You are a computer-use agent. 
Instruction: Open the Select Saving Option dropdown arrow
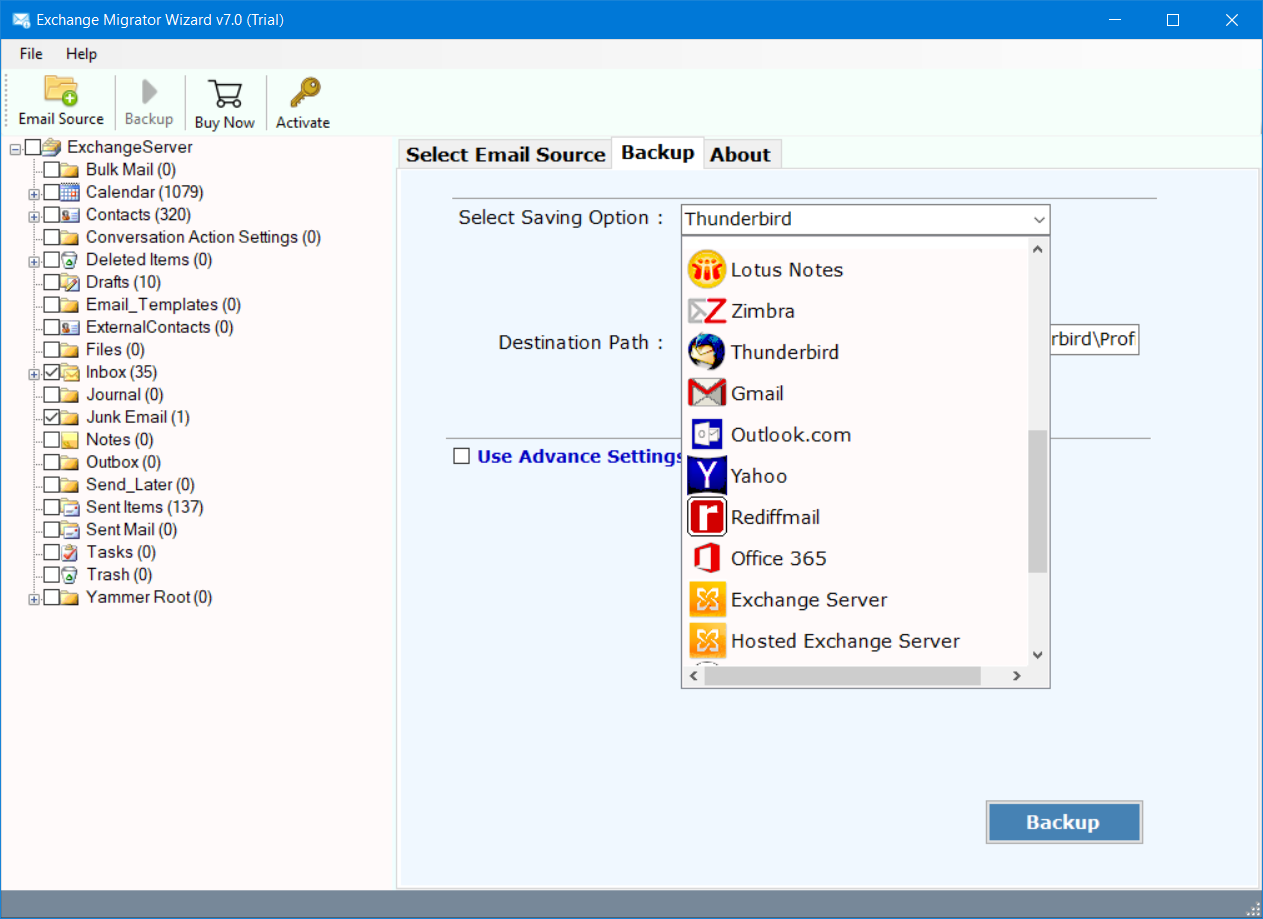click(x=1038, y=219)
